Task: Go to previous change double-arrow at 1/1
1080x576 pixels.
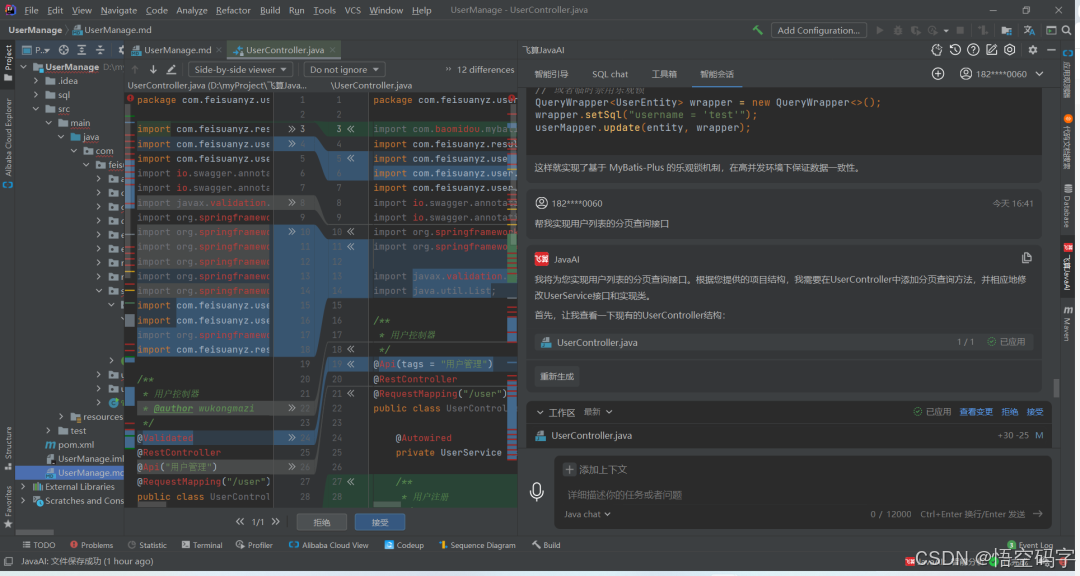Action: coord(240,522)
